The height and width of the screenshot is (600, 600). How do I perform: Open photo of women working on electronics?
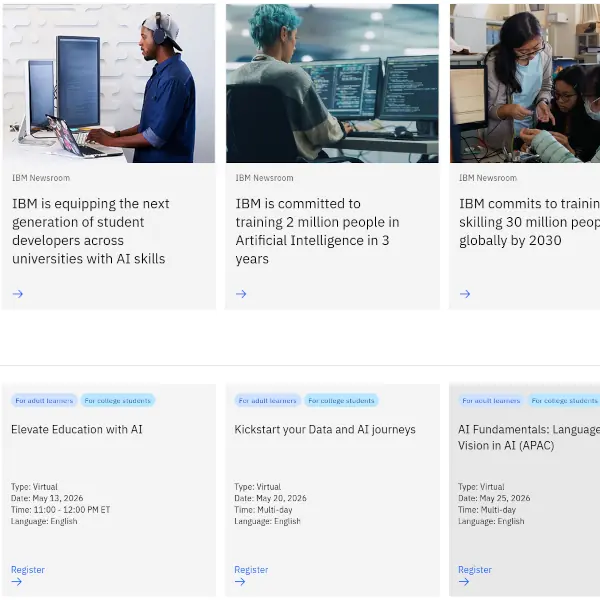[x=525, y=83]
